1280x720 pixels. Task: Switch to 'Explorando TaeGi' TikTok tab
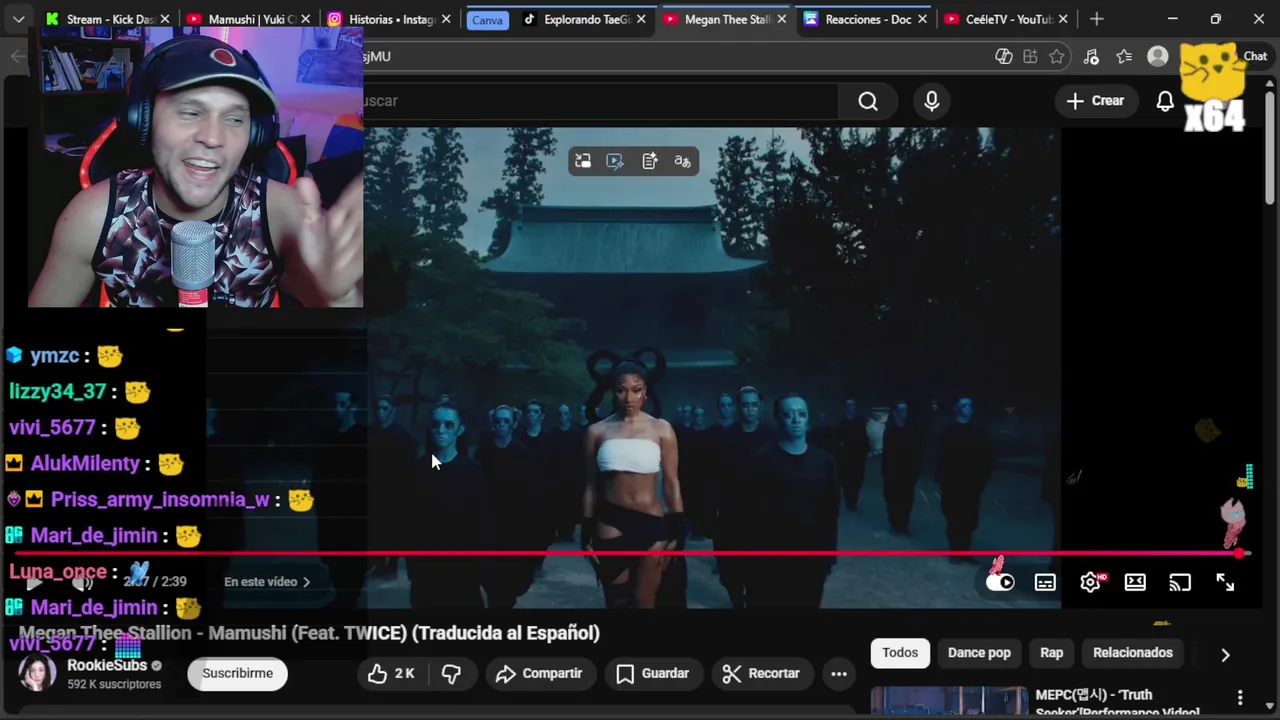[x=586, y=19]
